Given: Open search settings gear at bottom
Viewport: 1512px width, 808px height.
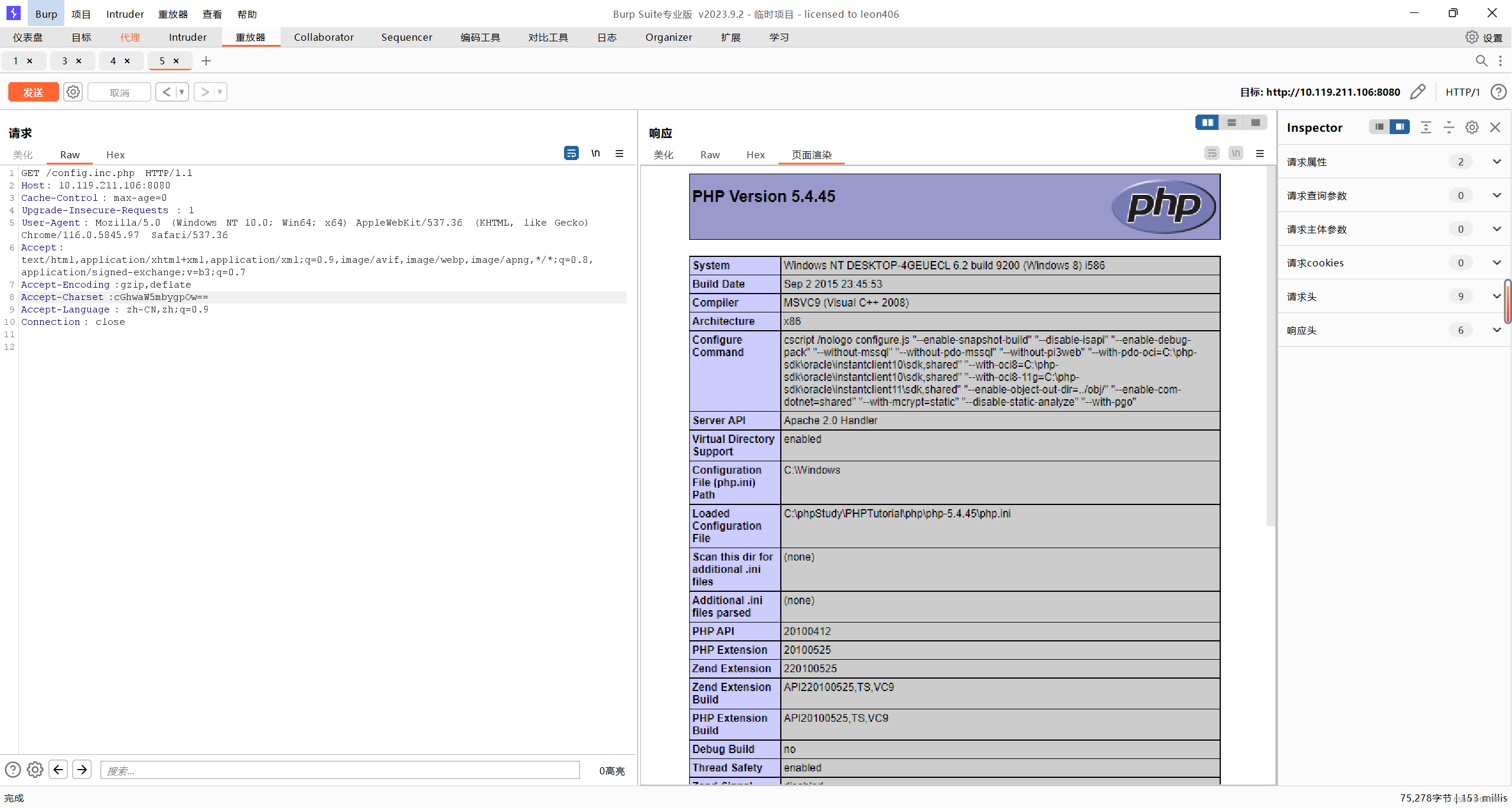Looking at the screenshot, I should tap(35, 770).
